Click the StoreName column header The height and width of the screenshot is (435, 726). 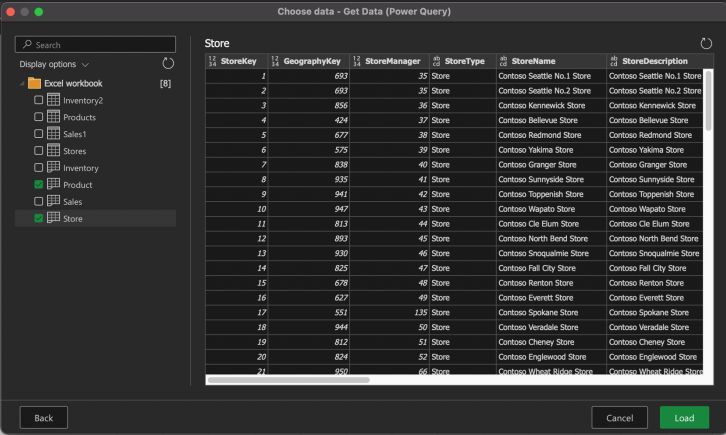[551, 61]
